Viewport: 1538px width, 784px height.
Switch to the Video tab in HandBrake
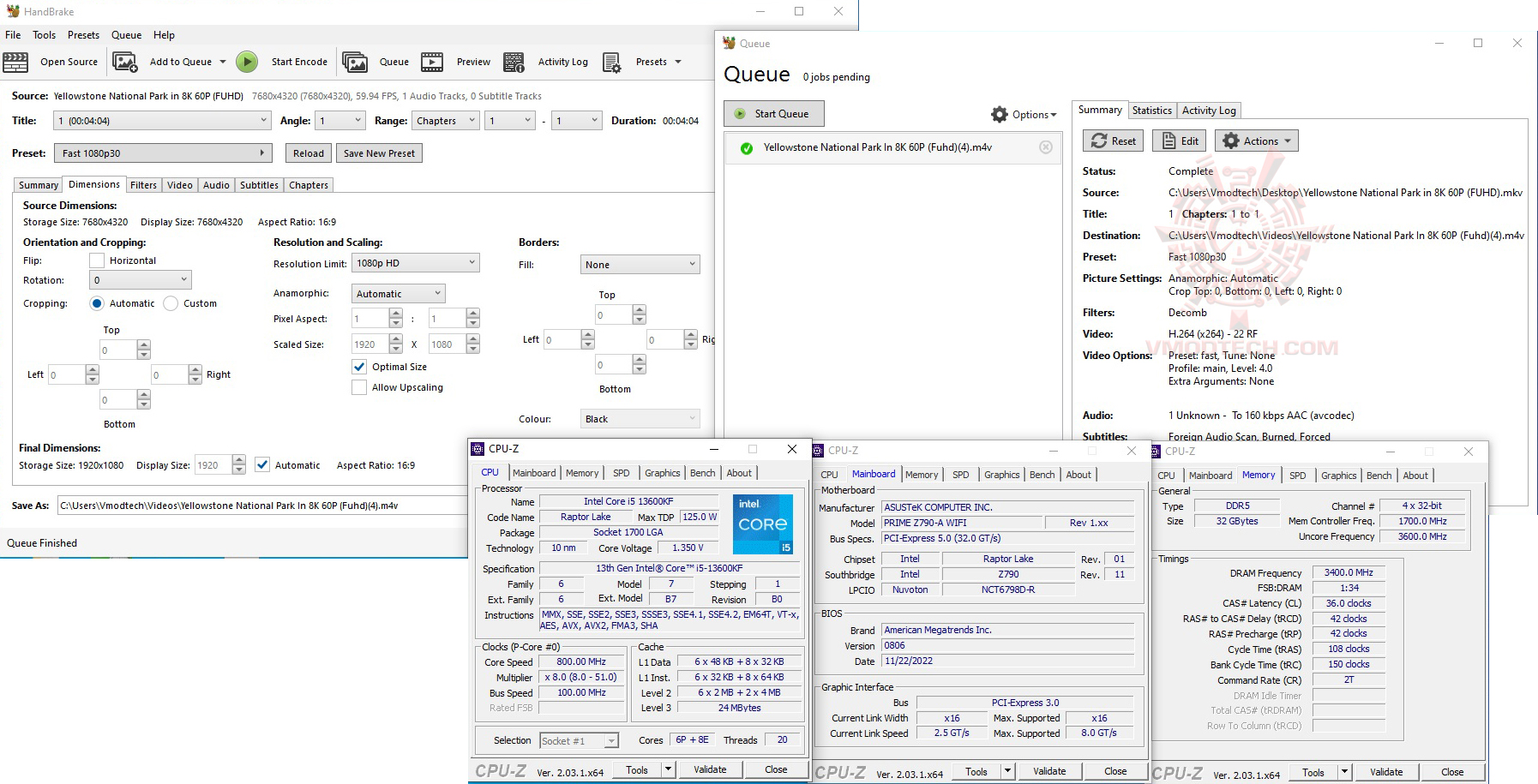[x=180, y=185]
